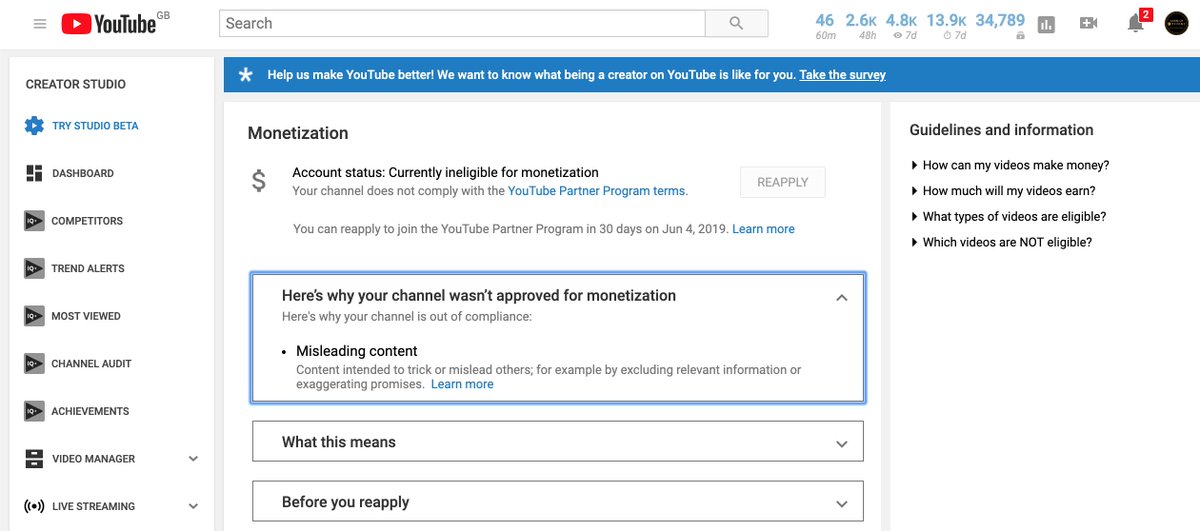Focus the Search input field
Screen dimensions: 1200x531
(462, 23)
